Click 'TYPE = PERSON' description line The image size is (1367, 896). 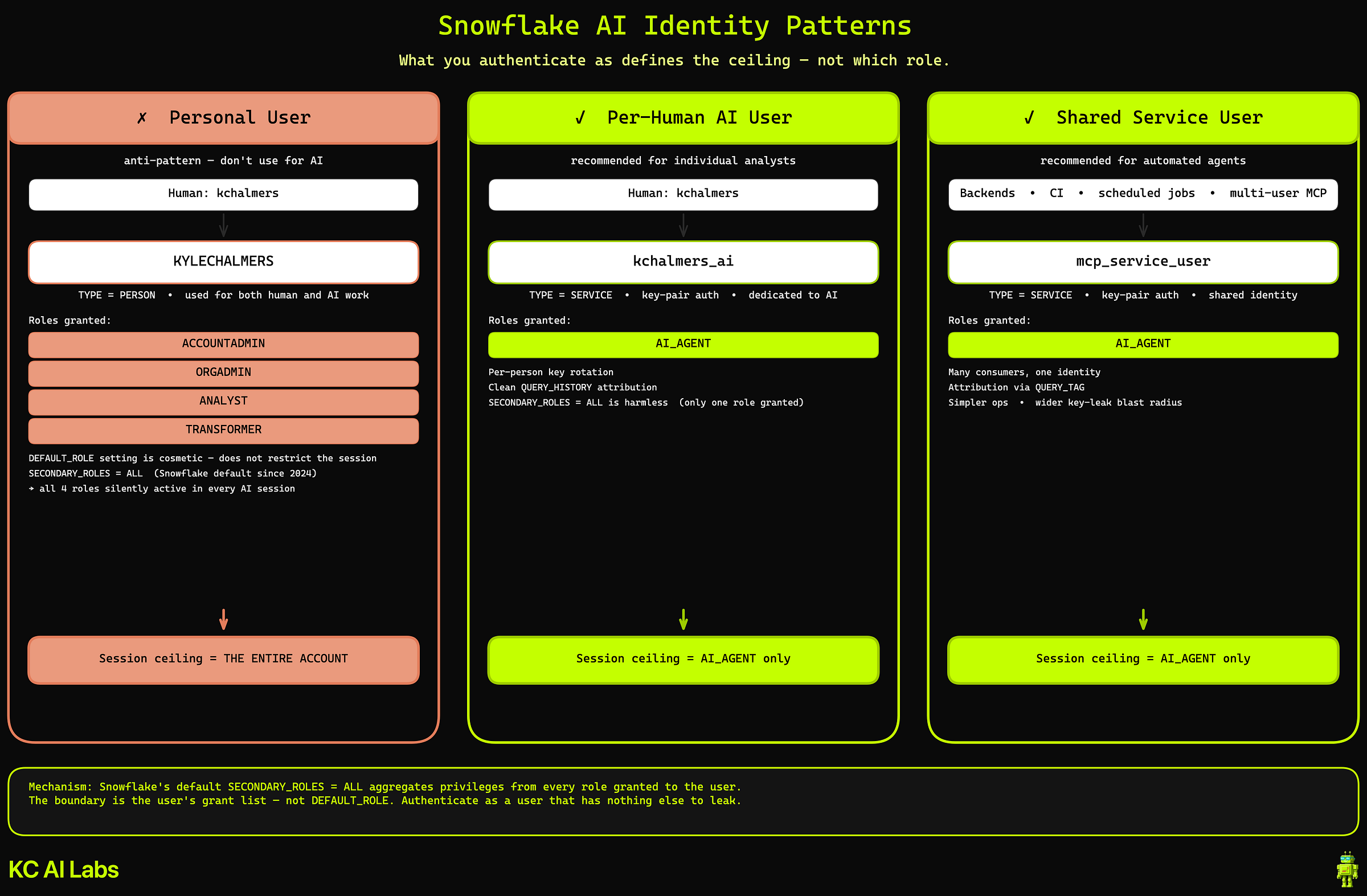point(223,295)
